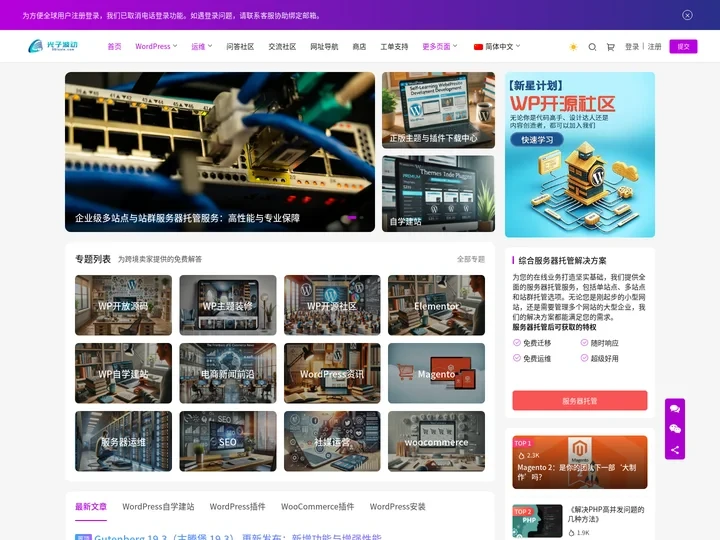This screenshot has height=540, width=720.
Task: Open the SEO topic card
Action: [x=228, y=441]
